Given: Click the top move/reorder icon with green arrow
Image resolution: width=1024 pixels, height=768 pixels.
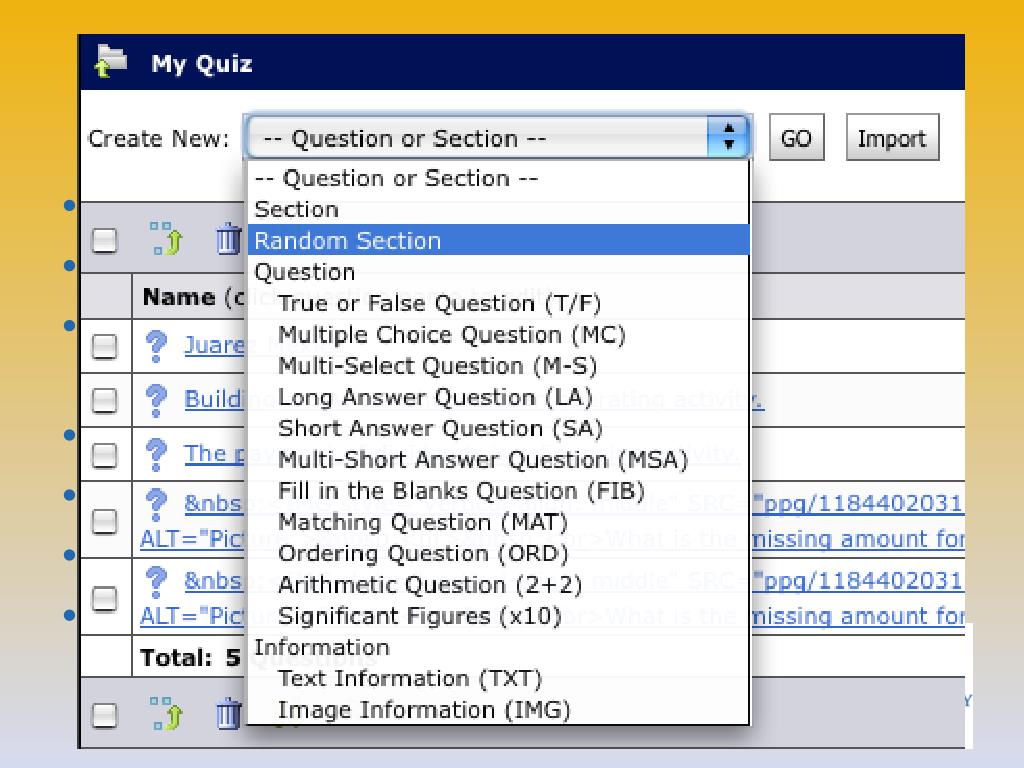Looking at the screenshot, I should [166, 238].
